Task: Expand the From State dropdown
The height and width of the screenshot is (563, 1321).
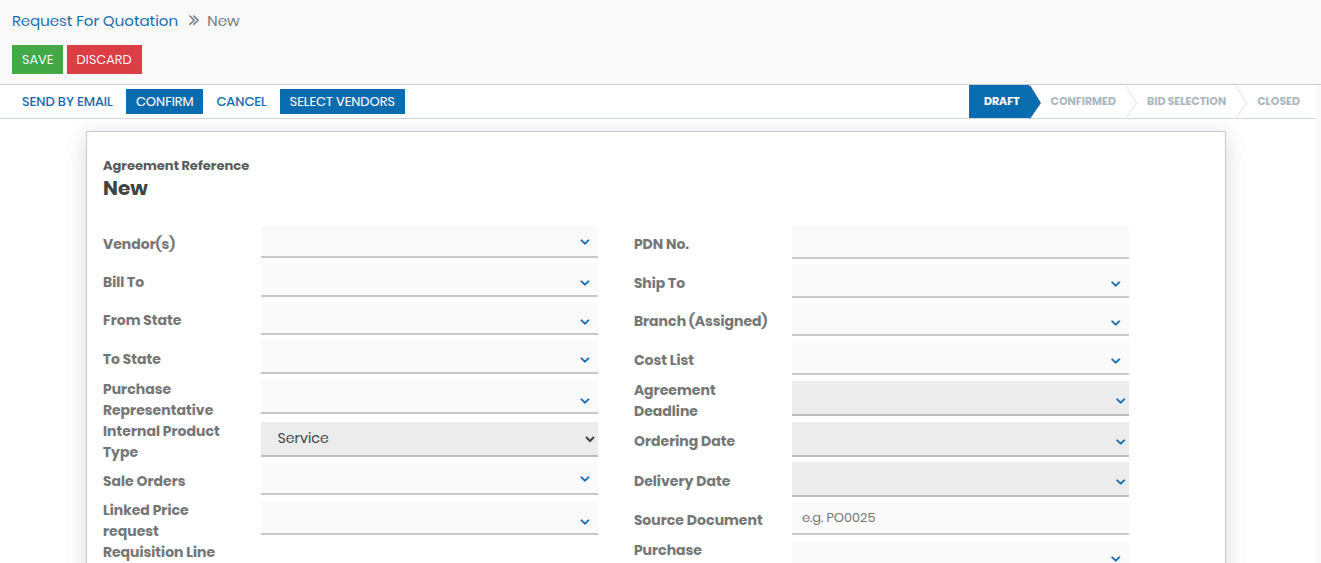Action: tap(584, 321)
